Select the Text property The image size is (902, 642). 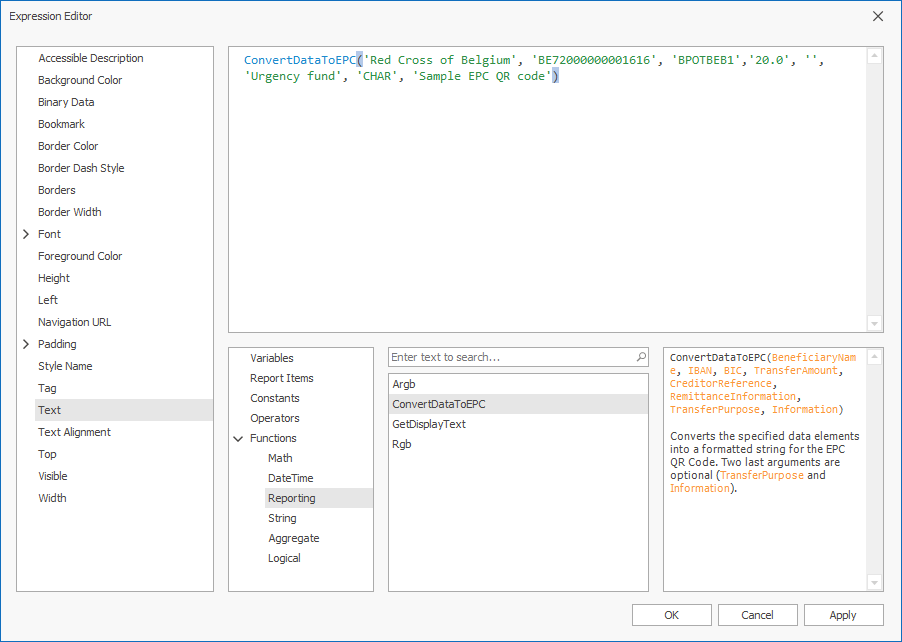pyautogui.click(x=50, y=410)
